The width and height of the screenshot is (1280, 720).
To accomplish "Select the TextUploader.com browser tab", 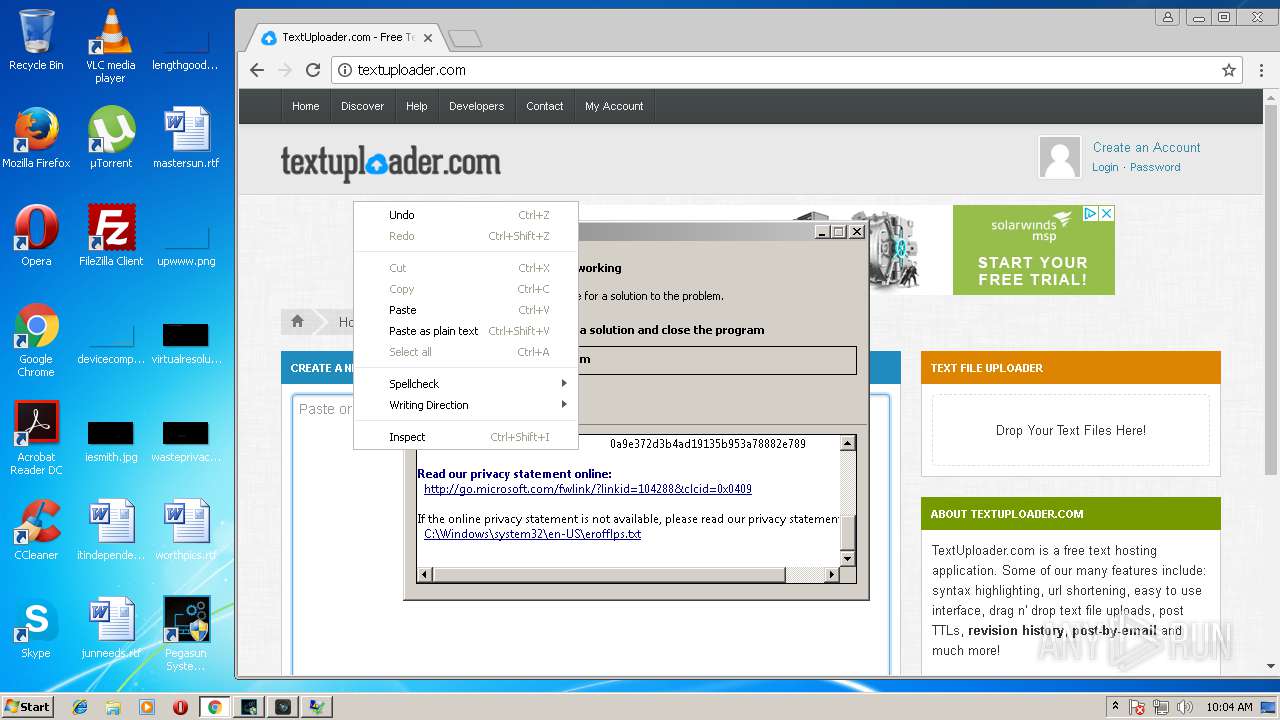I will [347, 37].
